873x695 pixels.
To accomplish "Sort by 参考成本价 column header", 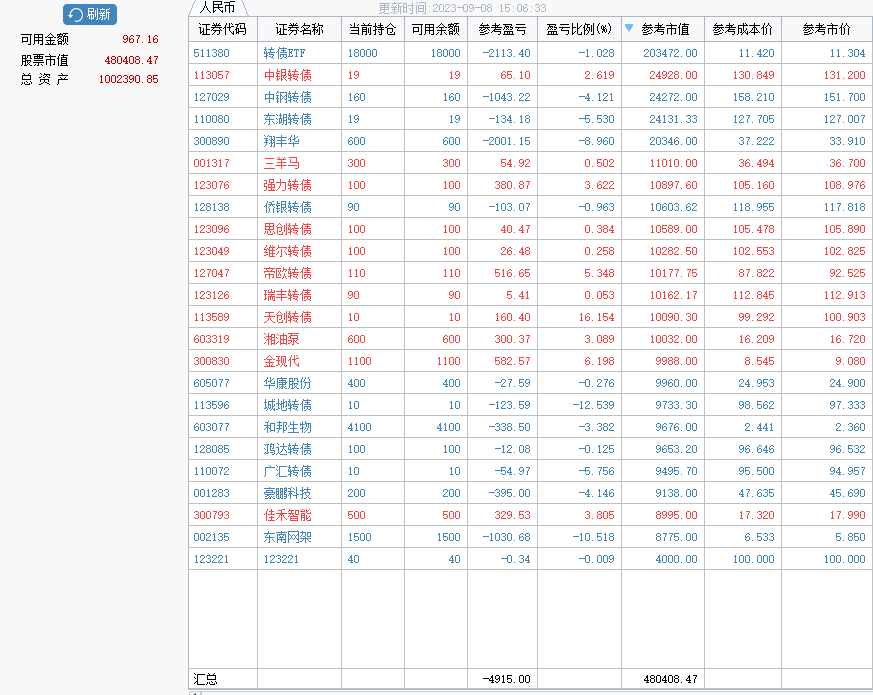I will pos(743,30).
